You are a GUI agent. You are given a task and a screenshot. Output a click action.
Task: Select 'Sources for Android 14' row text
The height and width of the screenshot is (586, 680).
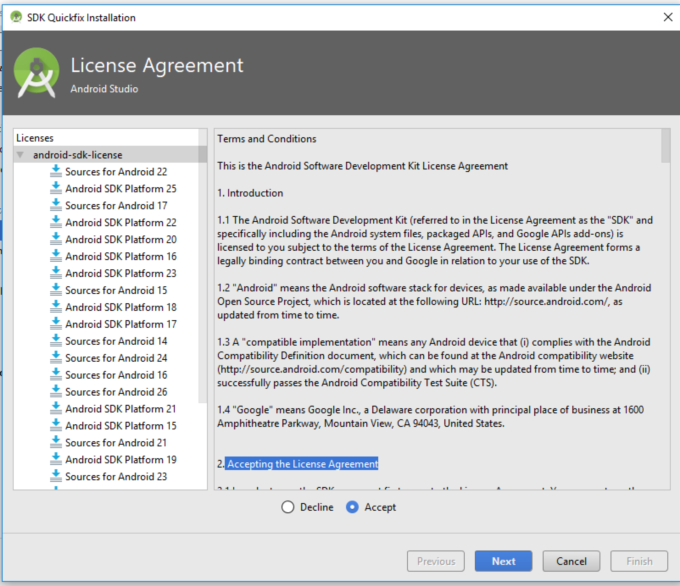(x=116, y=341)
